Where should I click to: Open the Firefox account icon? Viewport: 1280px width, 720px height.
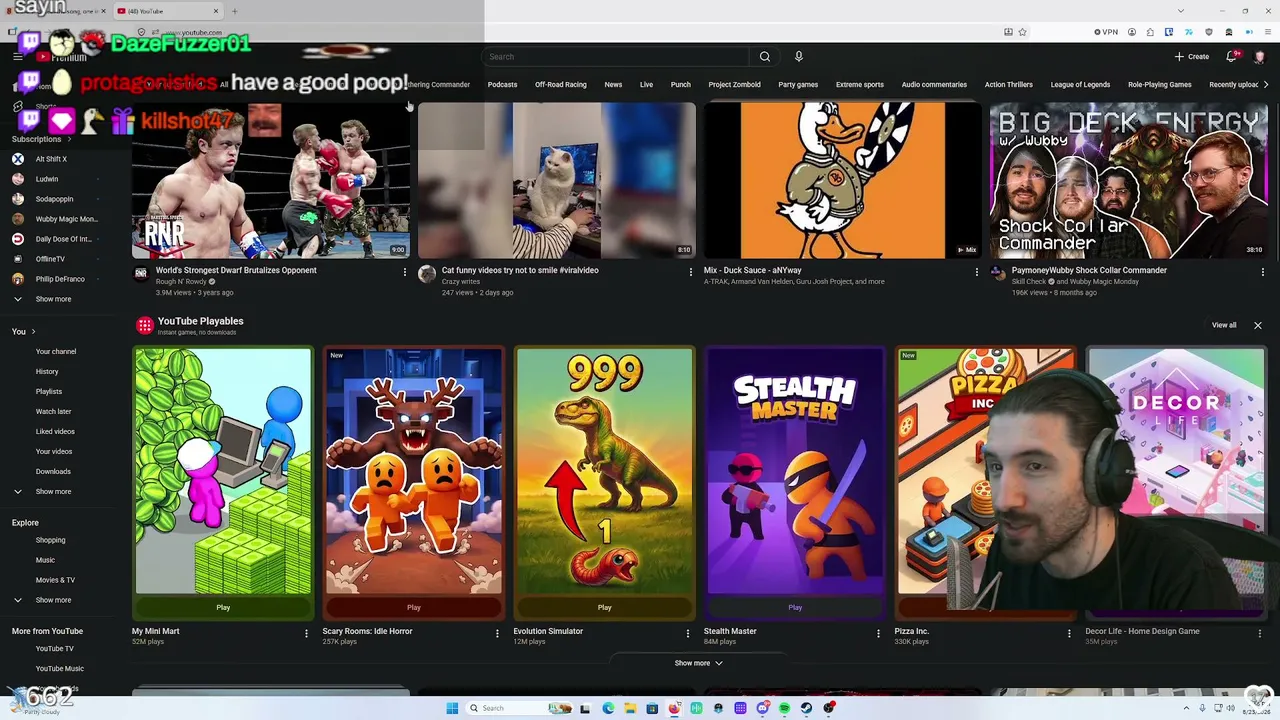pyautogui.click(x=1132, y=32)
